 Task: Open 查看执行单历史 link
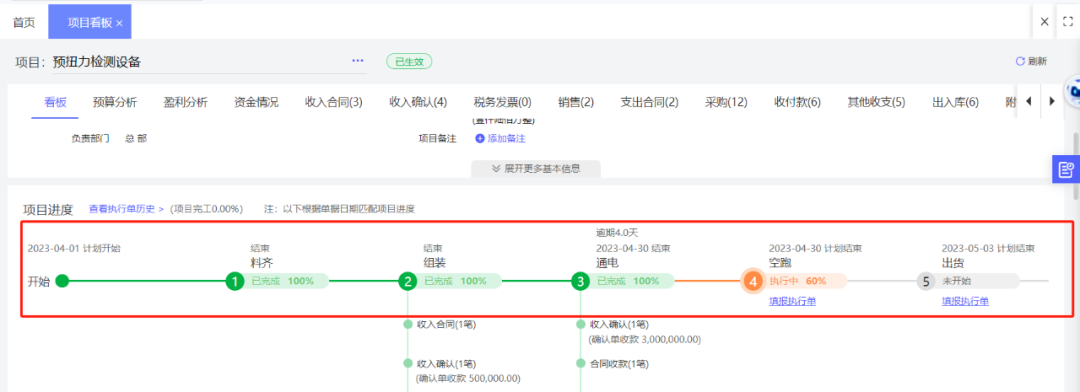click(x=126, y=209)
